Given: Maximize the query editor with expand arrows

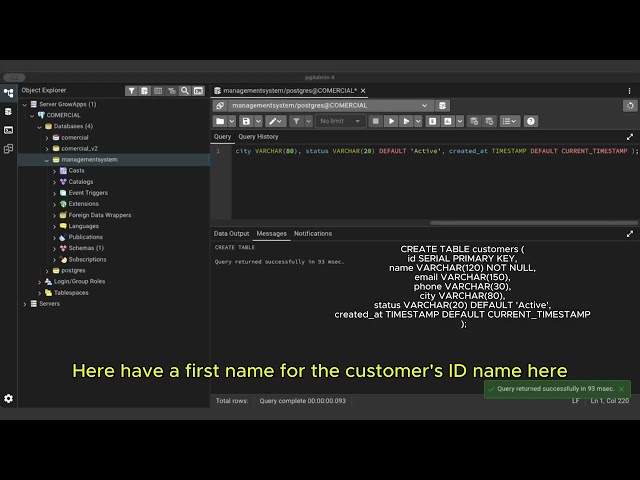Looking at the screenshot, I should click(x=630, y=137).
